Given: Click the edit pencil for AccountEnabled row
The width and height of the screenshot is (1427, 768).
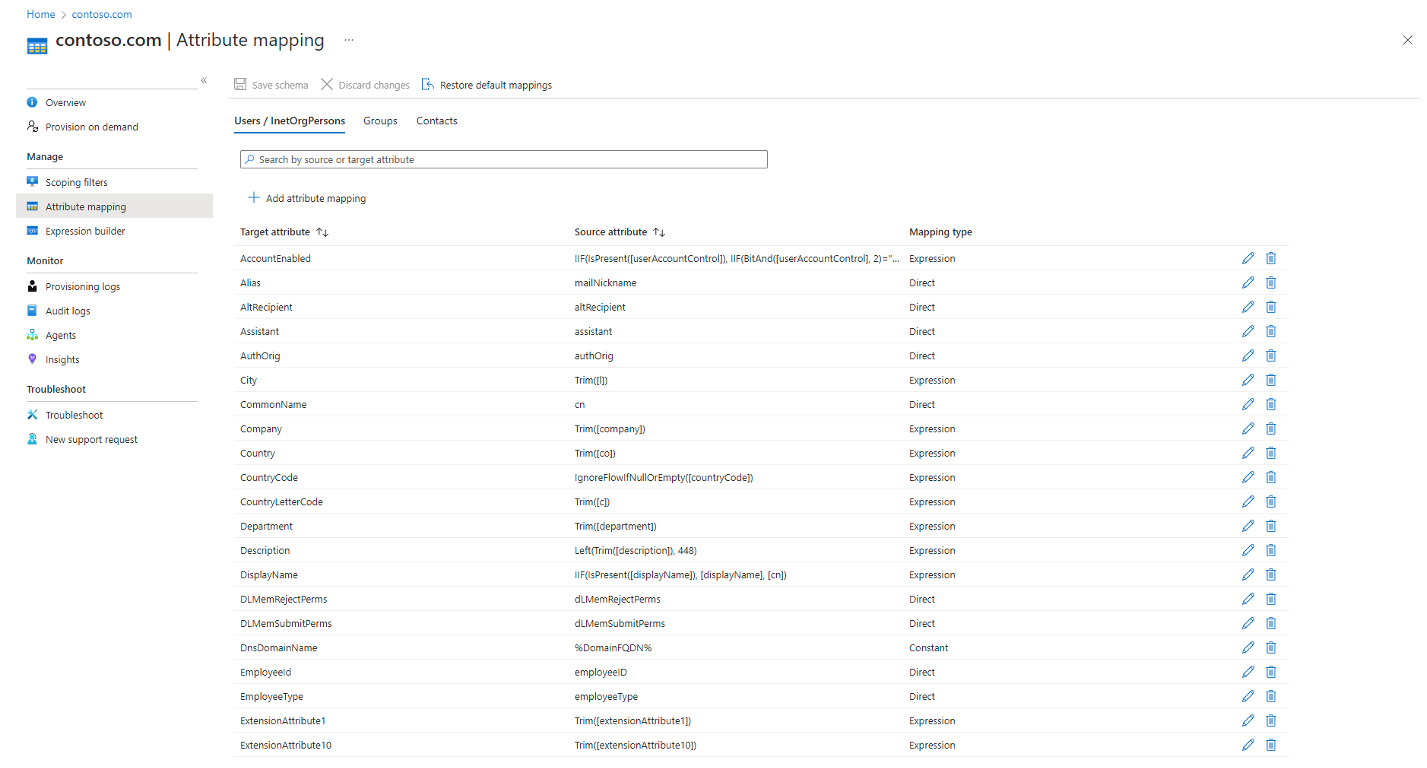Looking at the screenshot, I should (x=1247, y=258).
